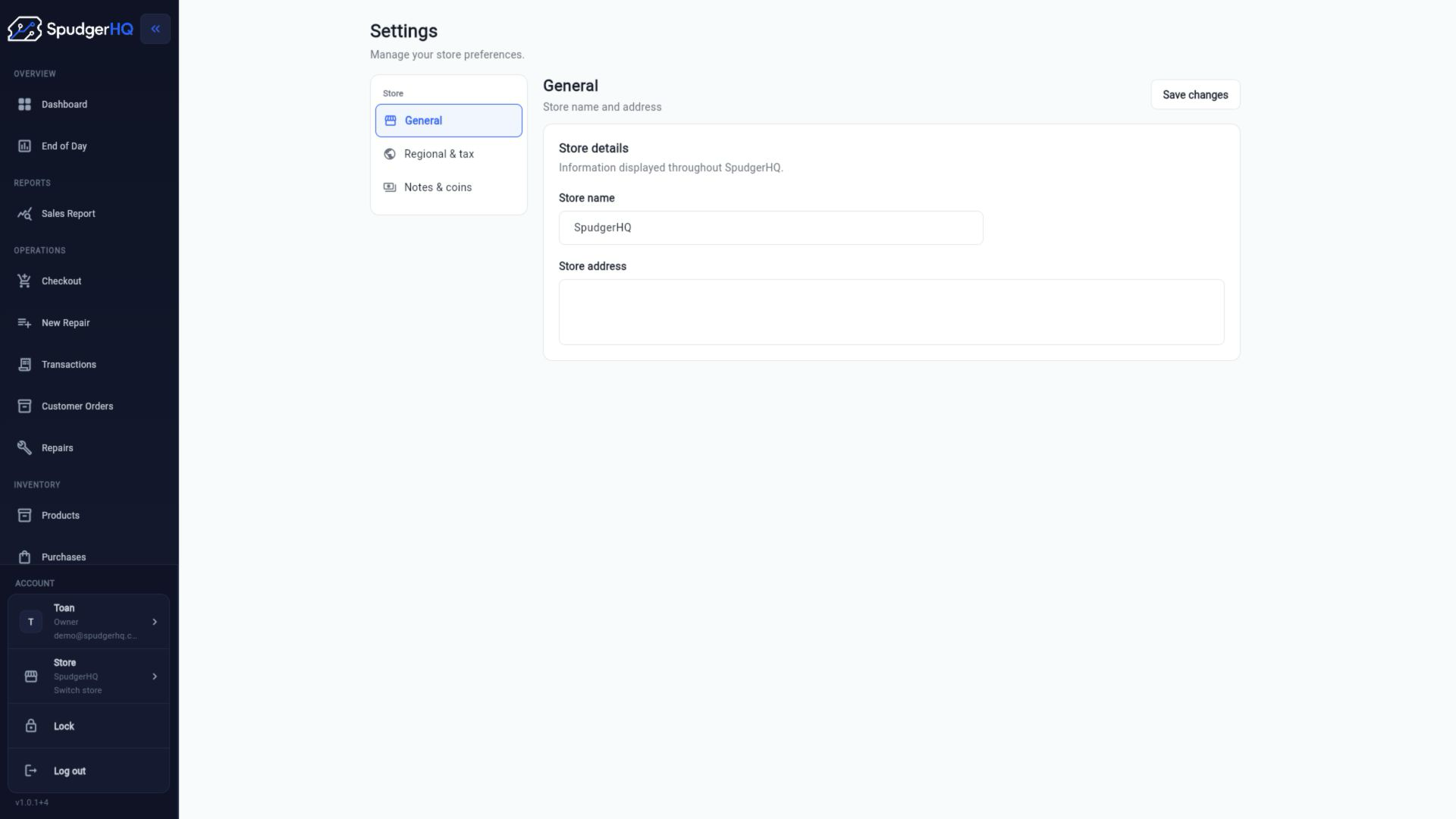Screen dimensions: 1456x819
Task: Click the Products archive icon
Action: point(24,516)
